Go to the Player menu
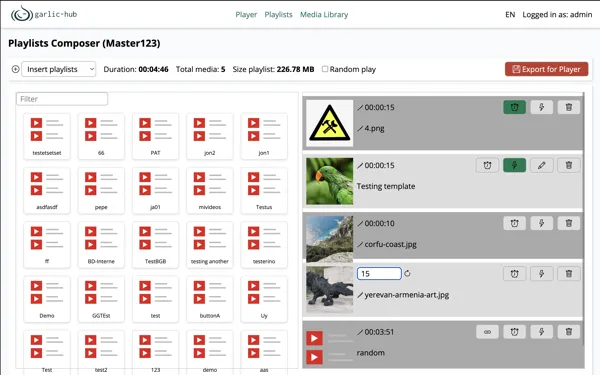Screen dimensions: 600x375 tap(246, 15)
